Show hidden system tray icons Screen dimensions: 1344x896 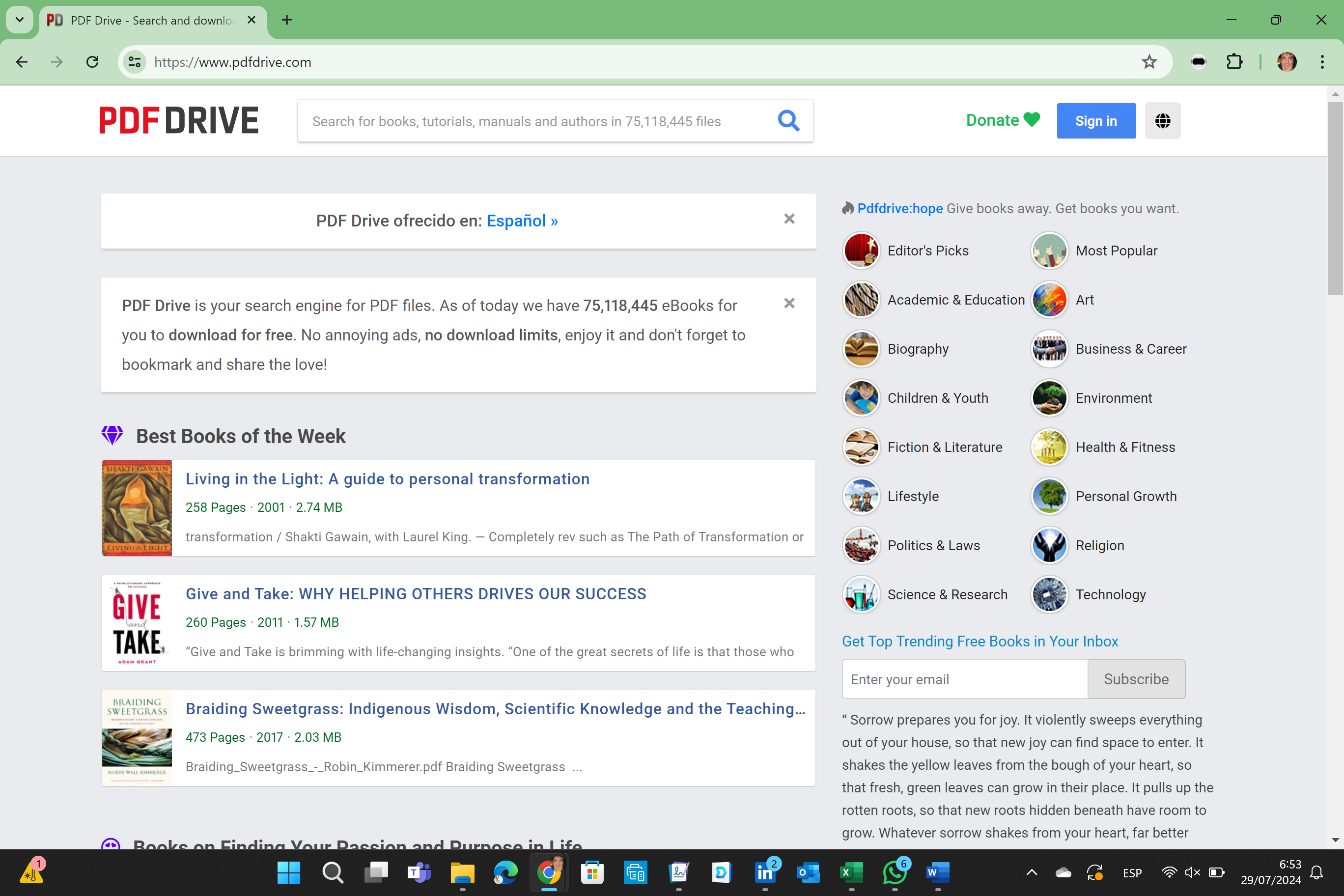click(1032, 872)
